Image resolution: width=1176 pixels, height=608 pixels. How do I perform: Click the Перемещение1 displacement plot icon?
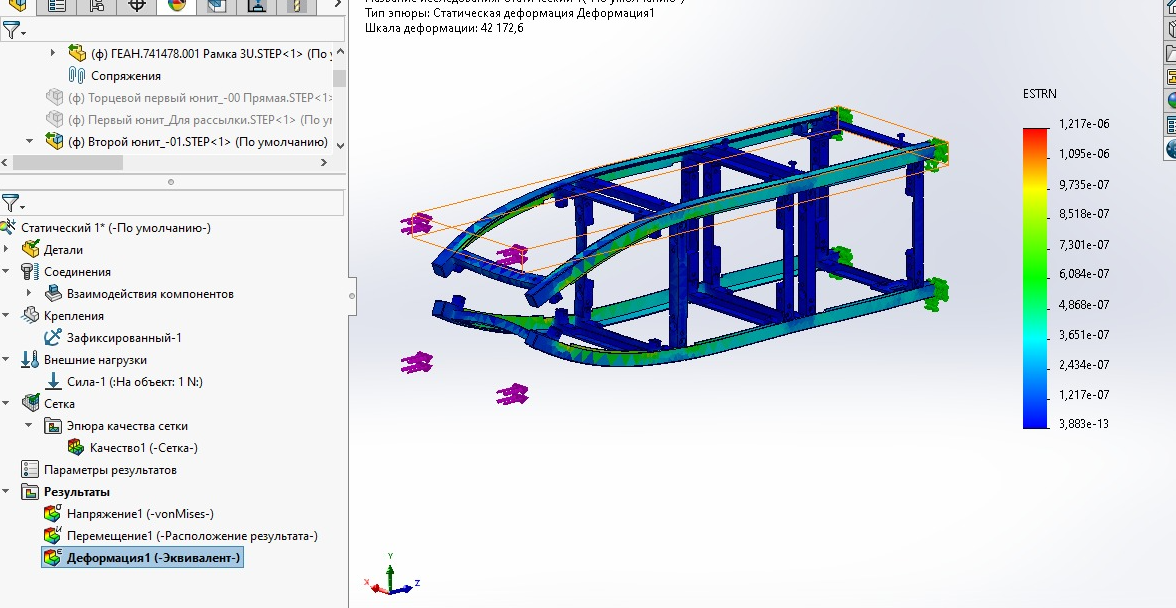53,535
